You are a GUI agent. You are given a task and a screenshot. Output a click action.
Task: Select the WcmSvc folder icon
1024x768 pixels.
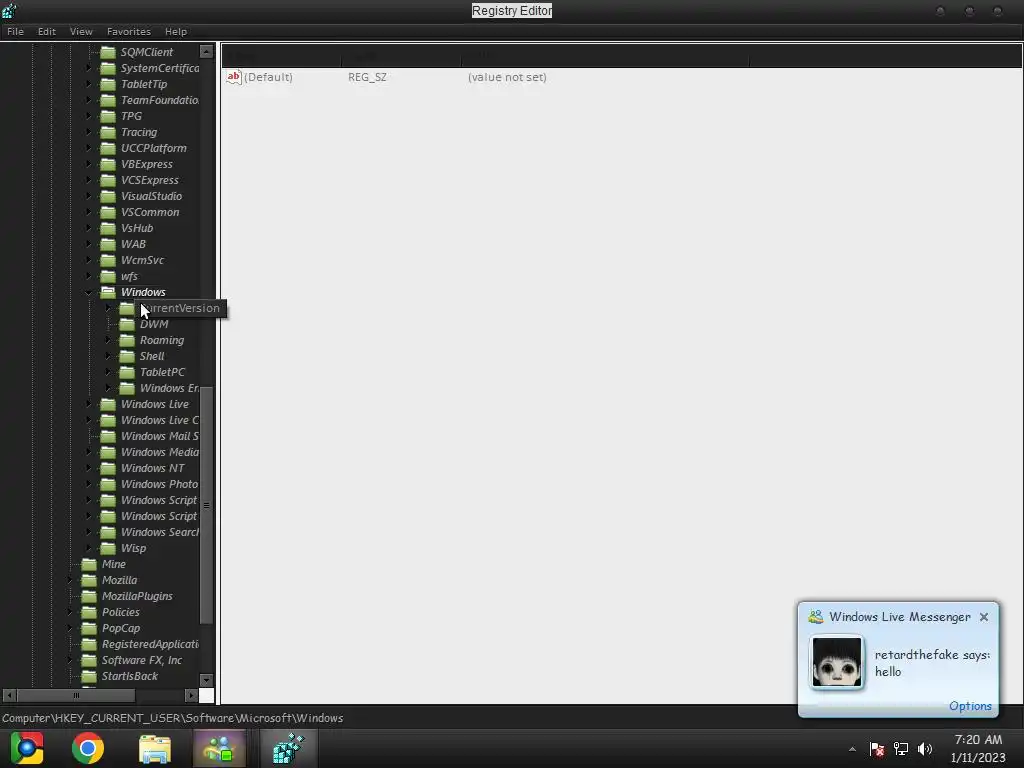(108, 260)
